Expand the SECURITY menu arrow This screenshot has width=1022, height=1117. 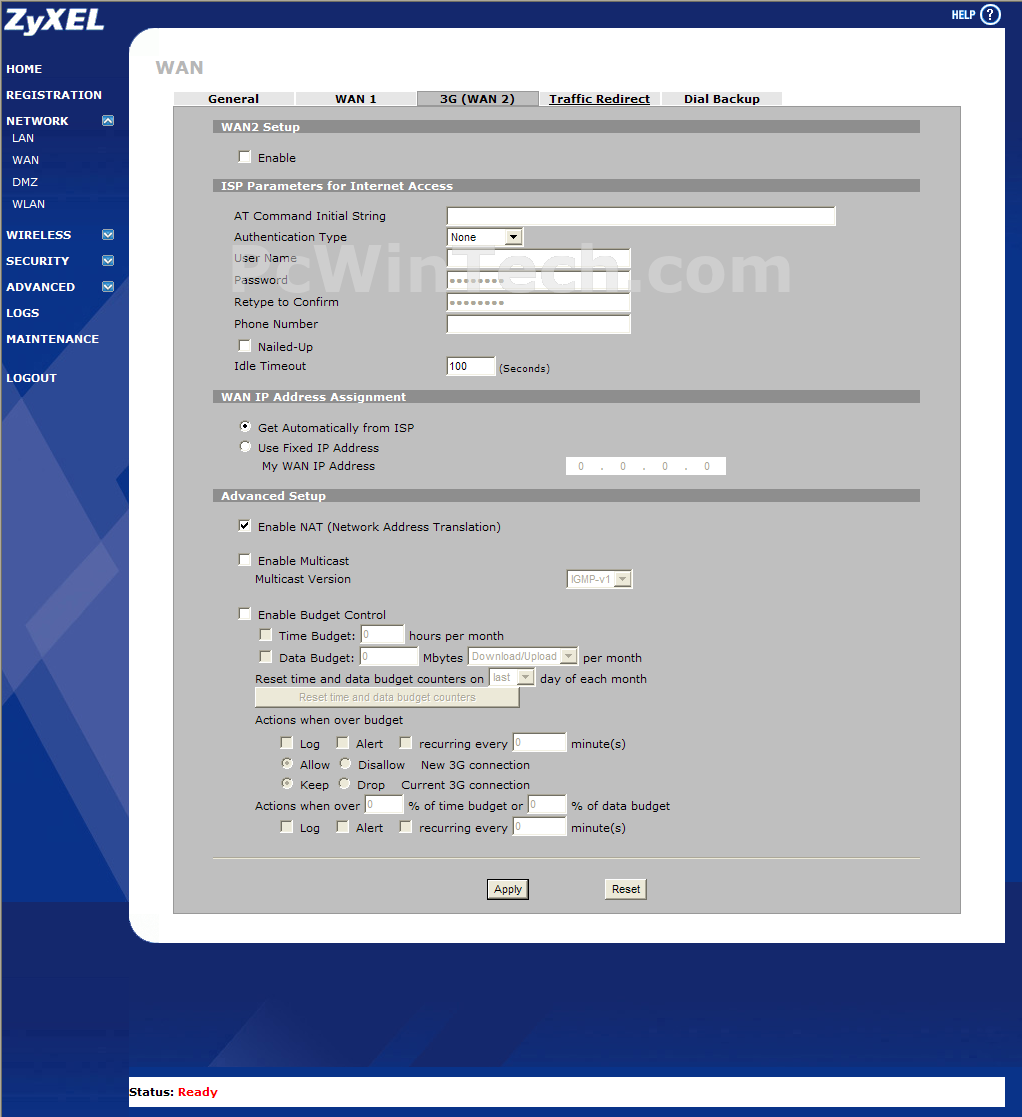108,261
